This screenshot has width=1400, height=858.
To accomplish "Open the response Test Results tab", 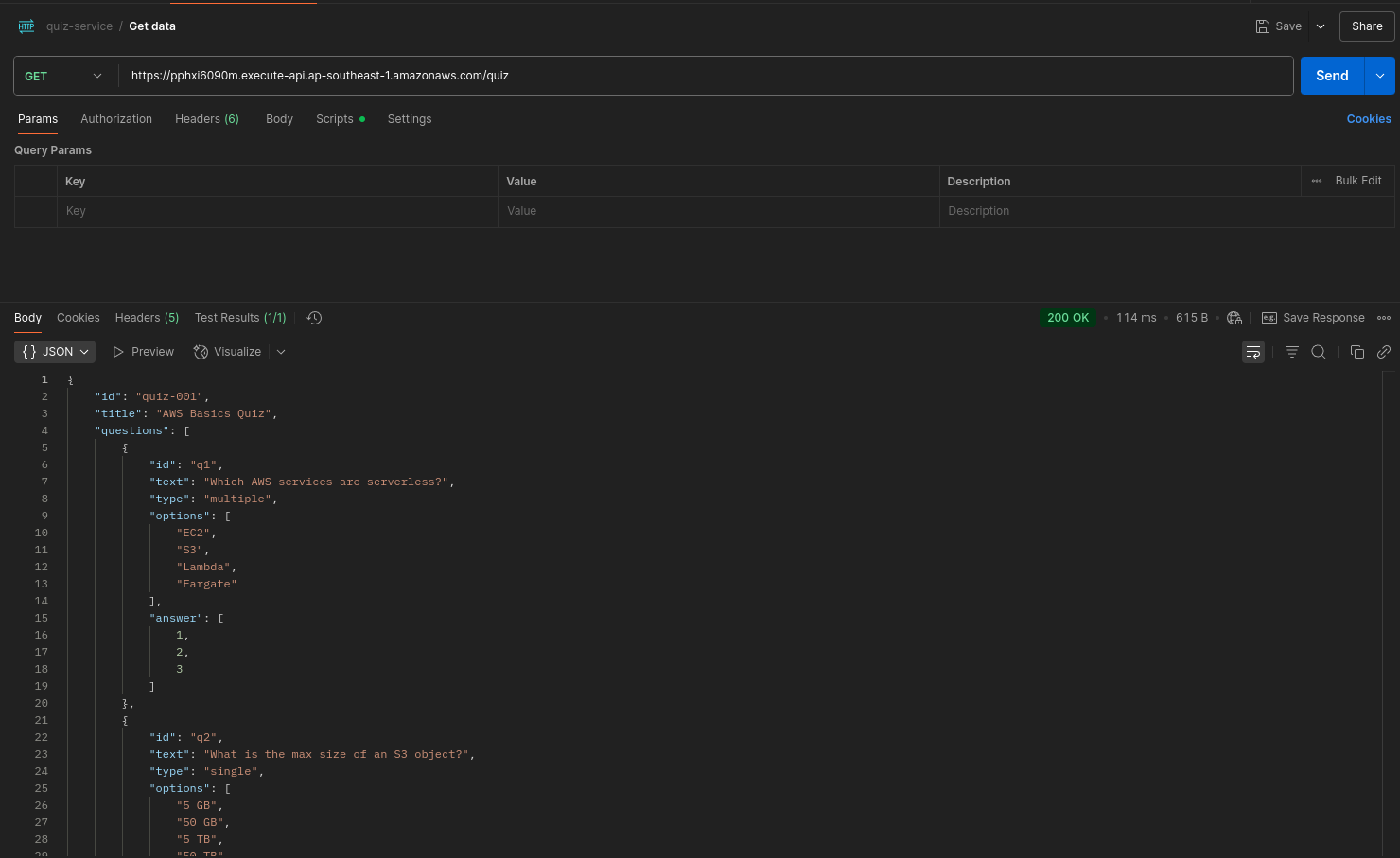I will tap(239, 318).
